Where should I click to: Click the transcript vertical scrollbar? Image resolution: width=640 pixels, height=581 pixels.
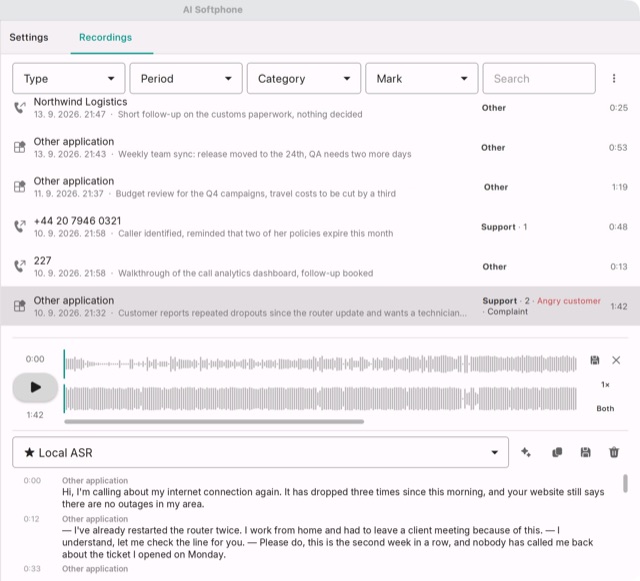click(x=625, y=483)
